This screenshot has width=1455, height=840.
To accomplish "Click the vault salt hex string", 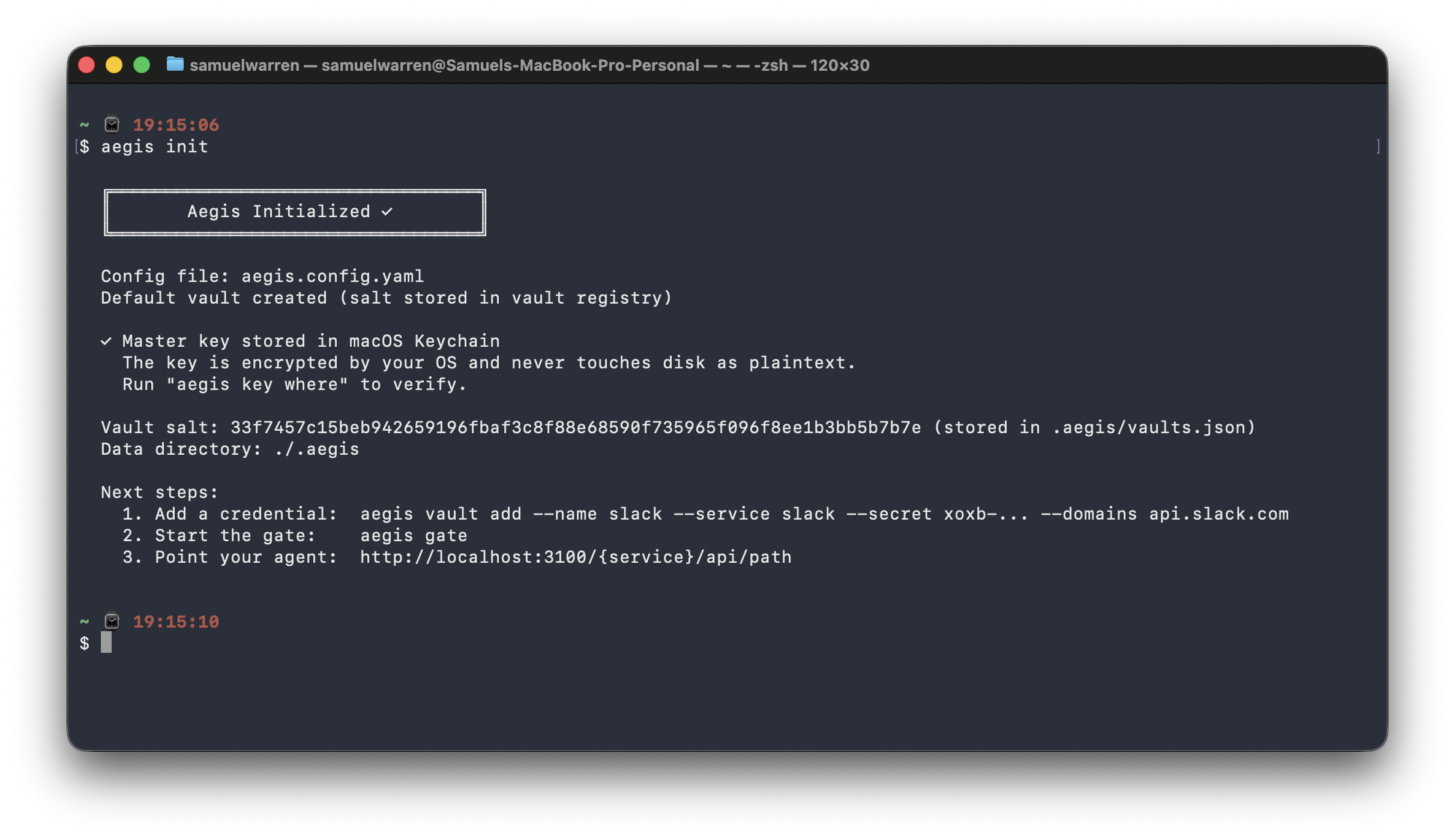I will (575, 427).
